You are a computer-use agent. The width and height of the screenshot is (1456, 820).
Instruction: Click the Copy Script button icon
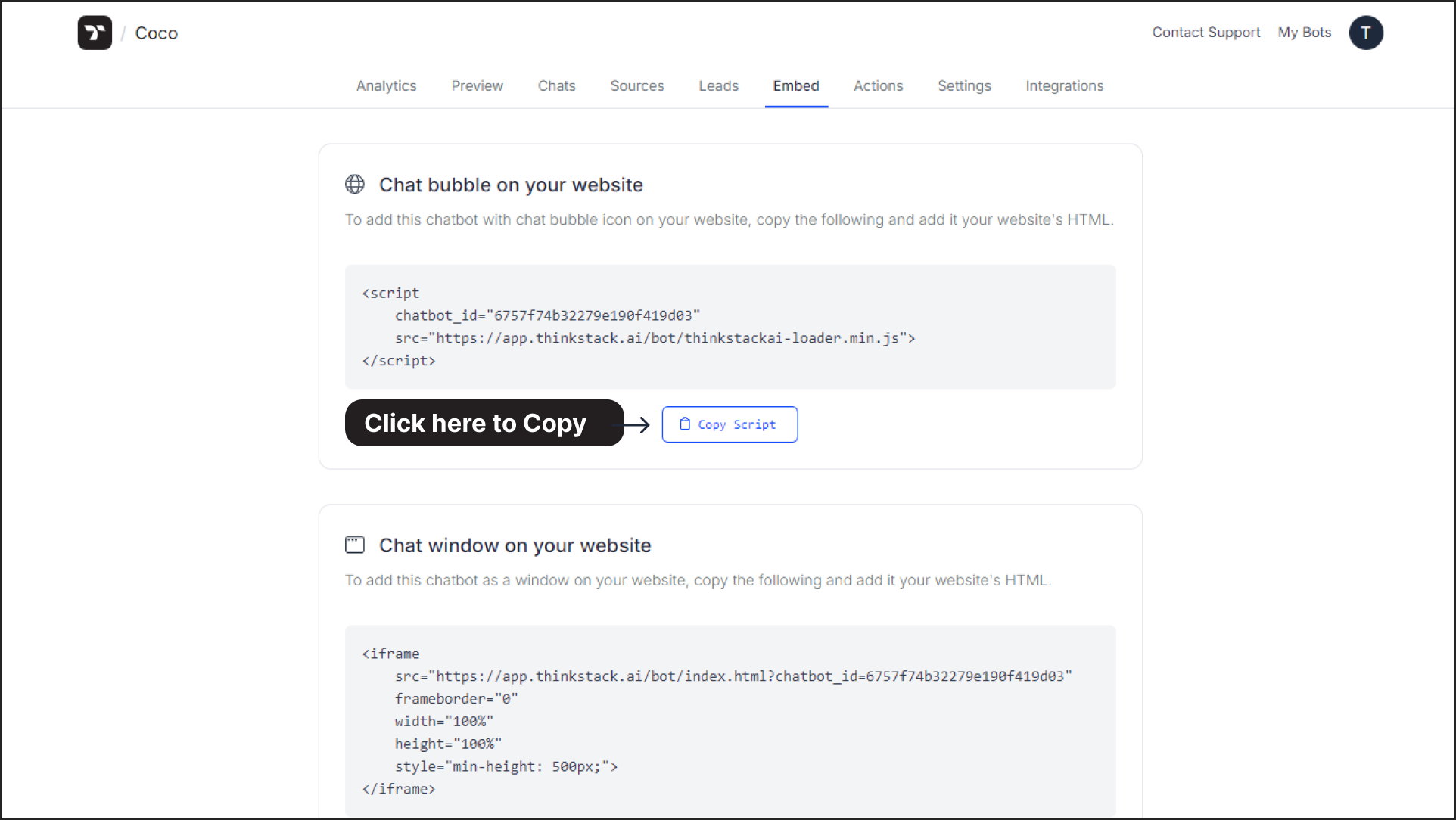[x=684, y=423]
